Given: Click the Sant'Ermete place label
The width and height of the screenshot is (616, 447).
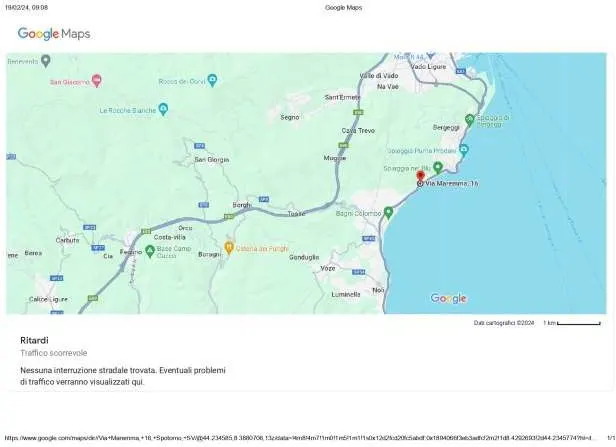Looking at the screenshot, I should click(342, 97).
